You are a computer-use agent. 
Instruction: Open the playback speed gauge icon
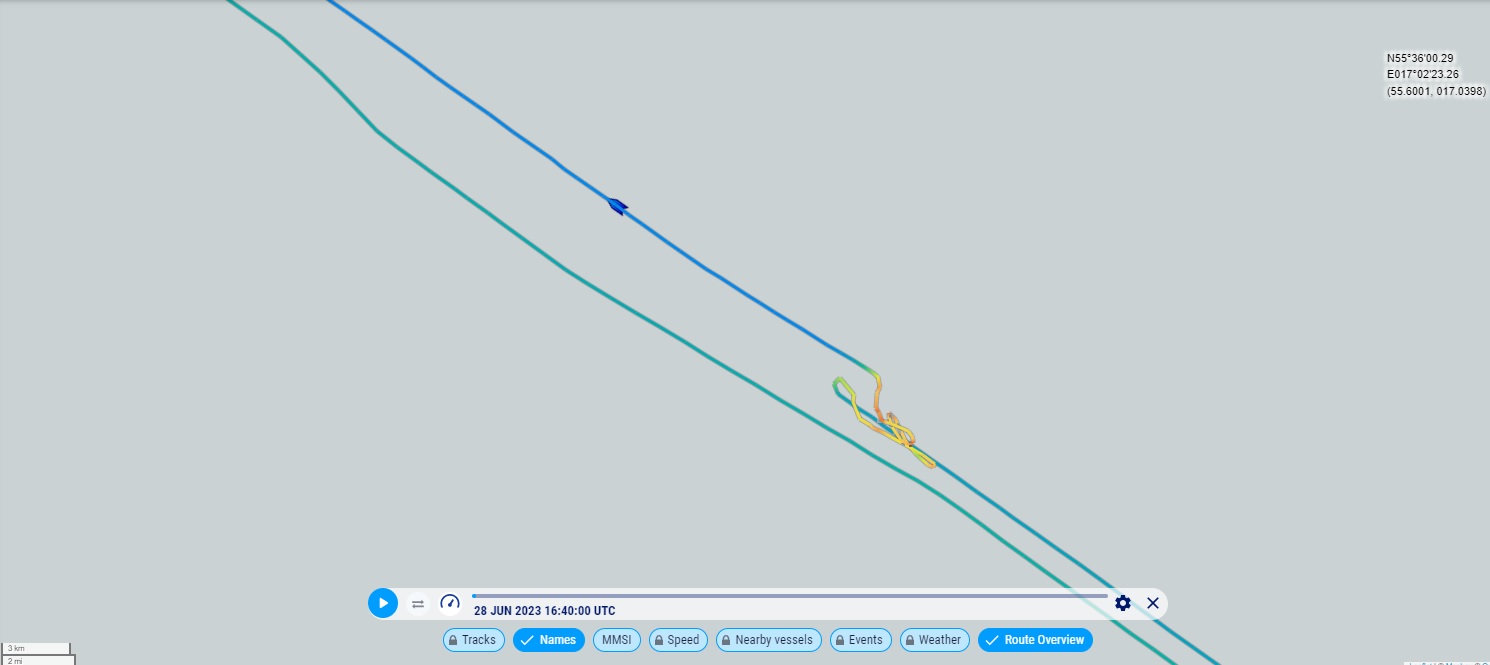pyautogui.click(x=450, y=603)
